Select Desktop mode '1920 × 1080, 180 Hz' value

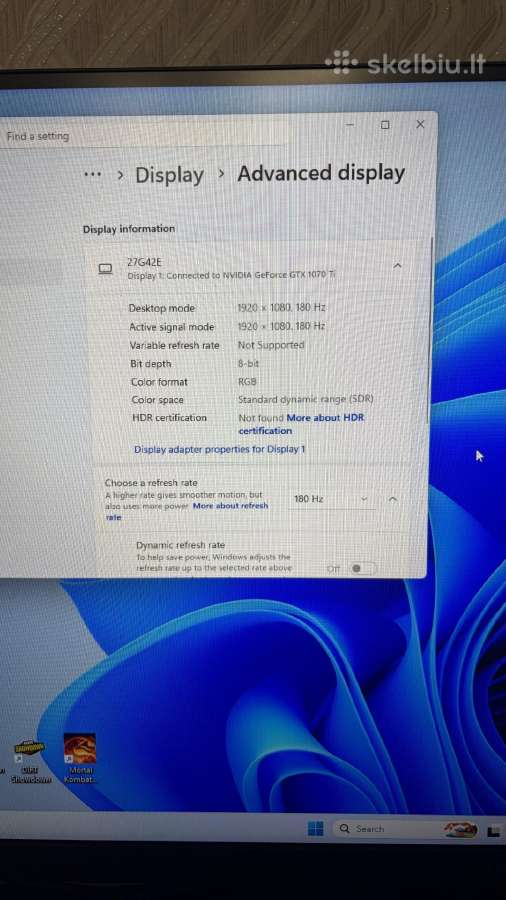[282, 308]
